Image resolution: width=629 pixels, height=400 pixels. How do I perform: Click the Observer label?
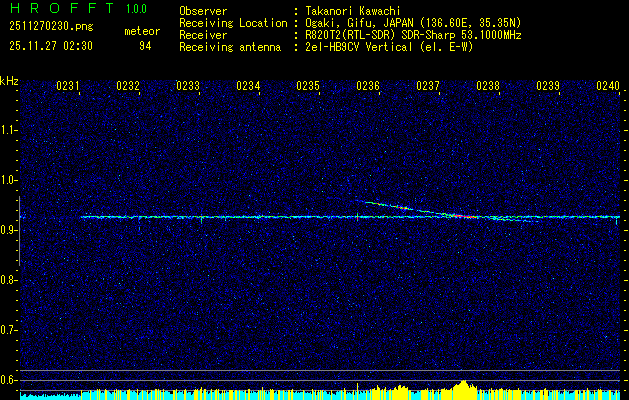point(203,11)
